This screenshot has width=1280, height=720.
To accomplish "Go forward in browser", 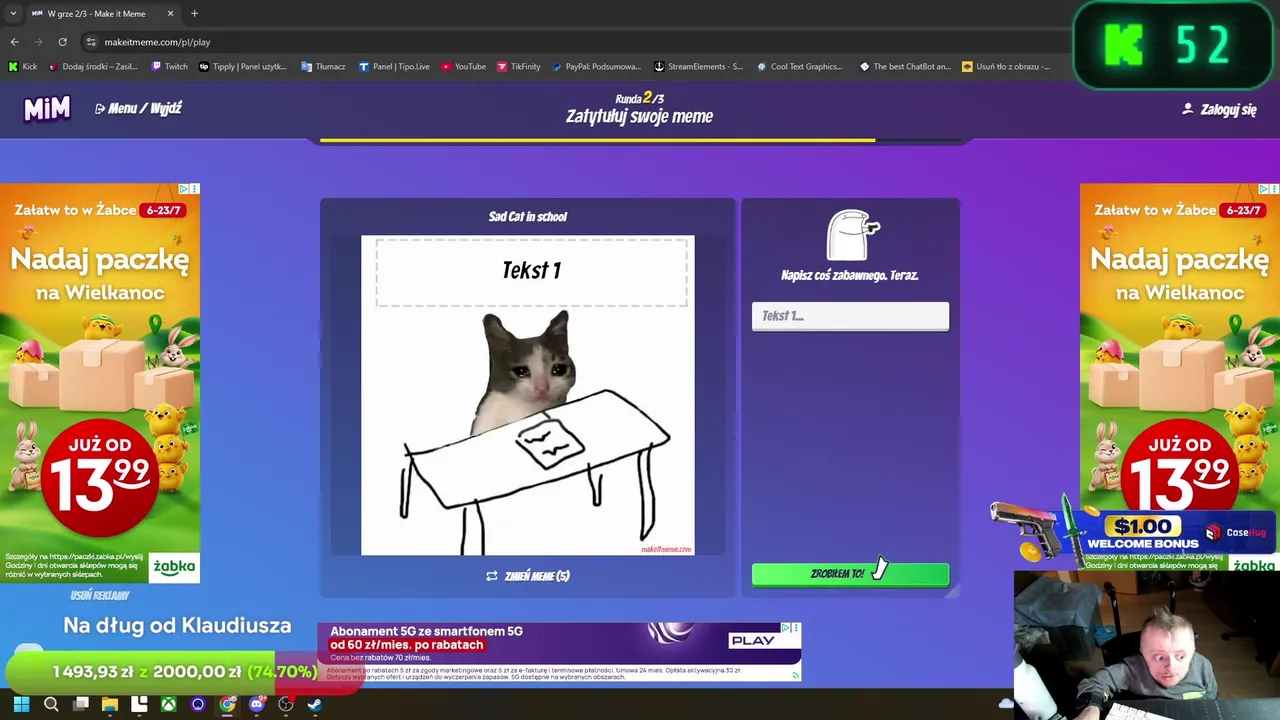I will pos(38,42).
